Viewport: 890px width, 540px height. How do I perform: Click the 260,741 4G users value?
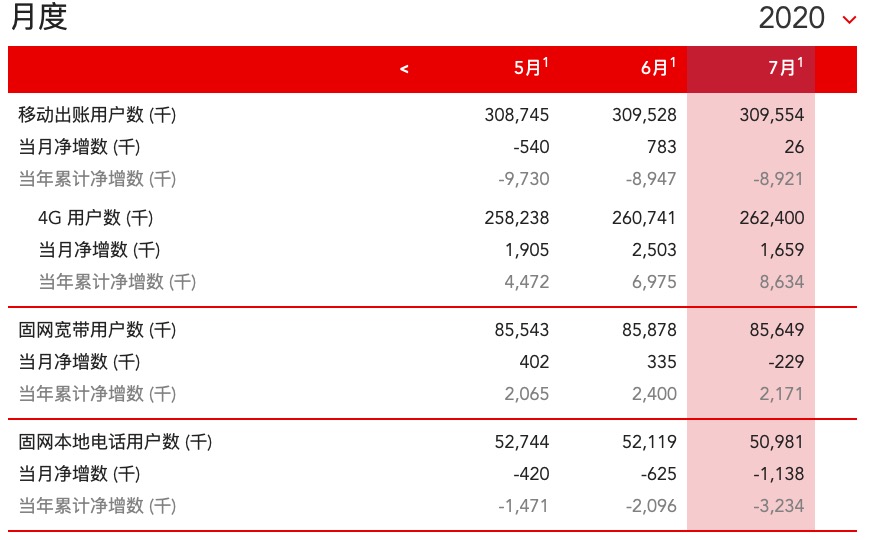coord(644,218)
